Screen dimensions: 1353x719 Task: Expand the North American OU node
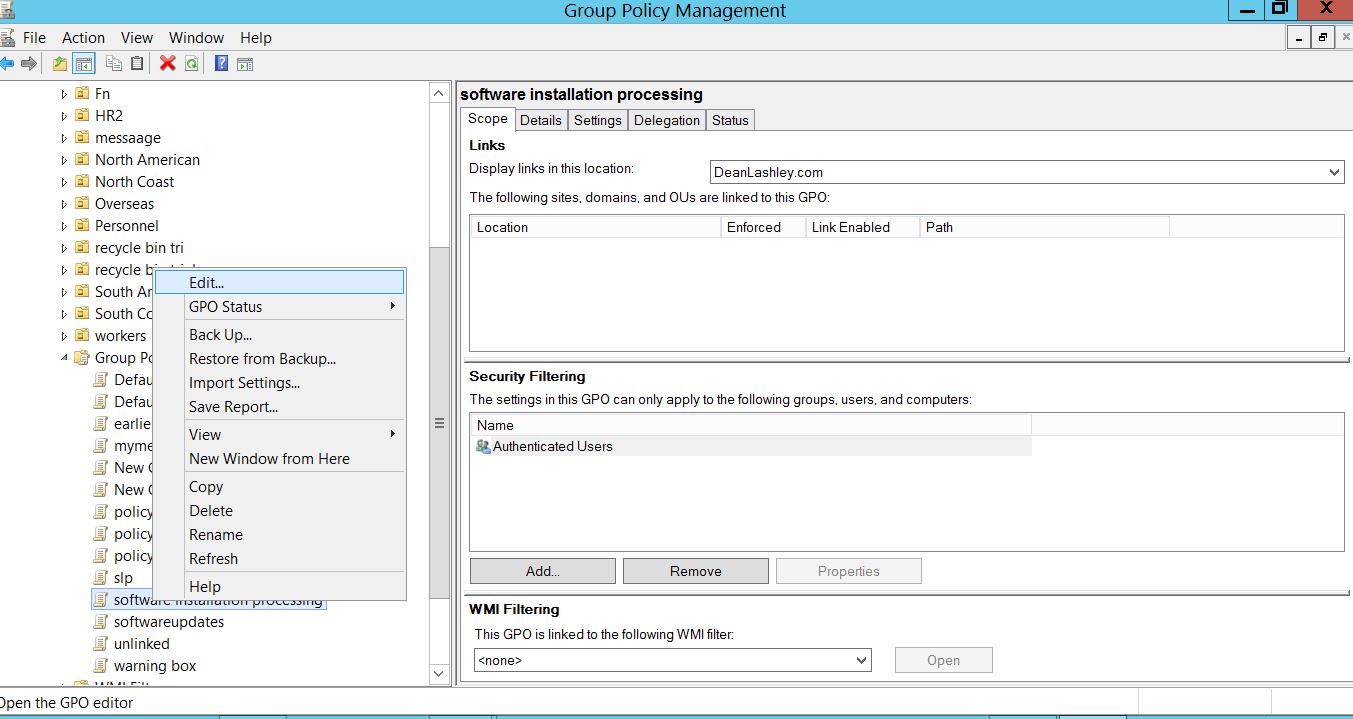[65, 160]
